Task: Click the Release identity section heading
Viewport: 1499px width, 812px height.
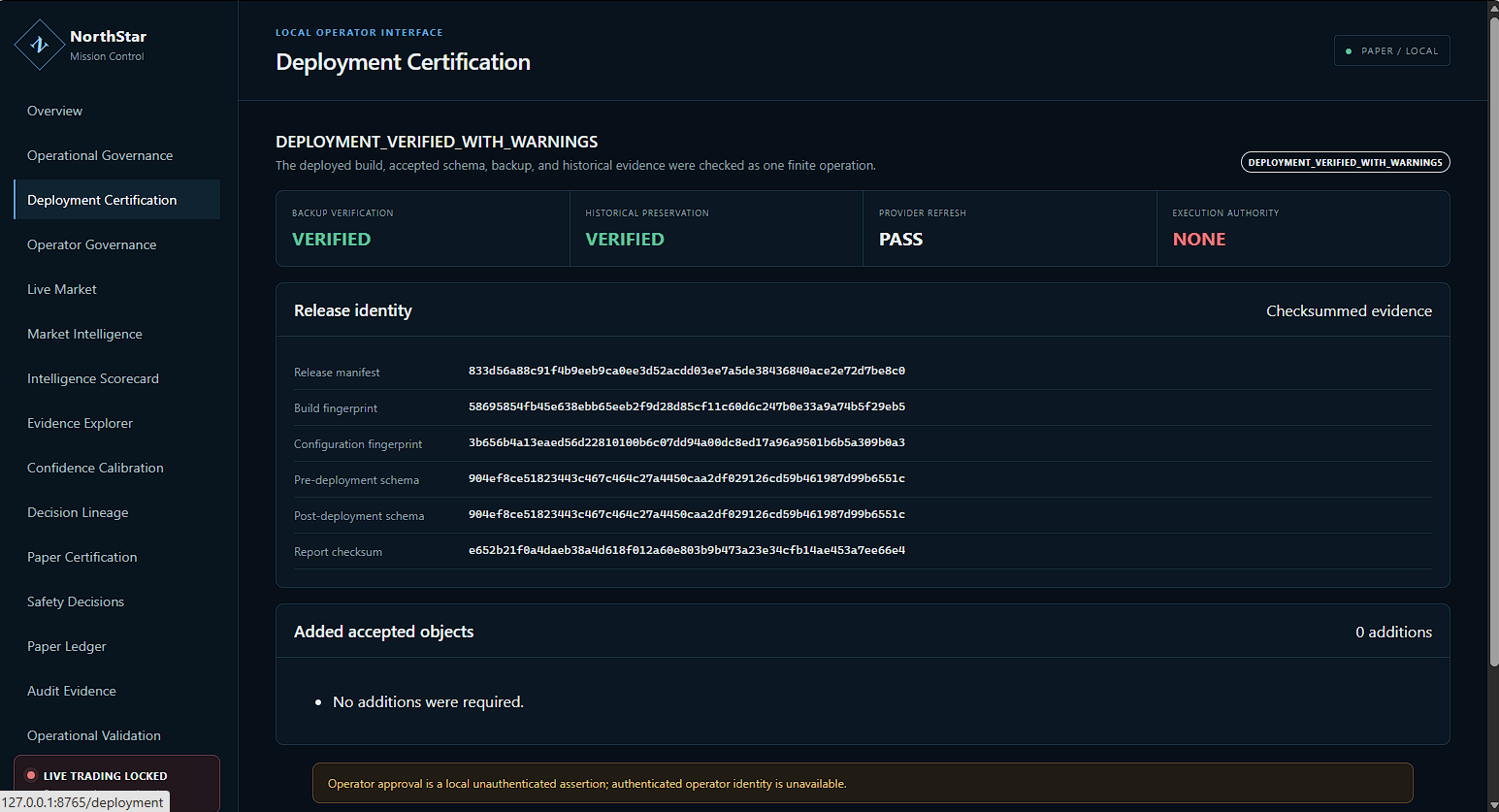Action: [353, 310]
